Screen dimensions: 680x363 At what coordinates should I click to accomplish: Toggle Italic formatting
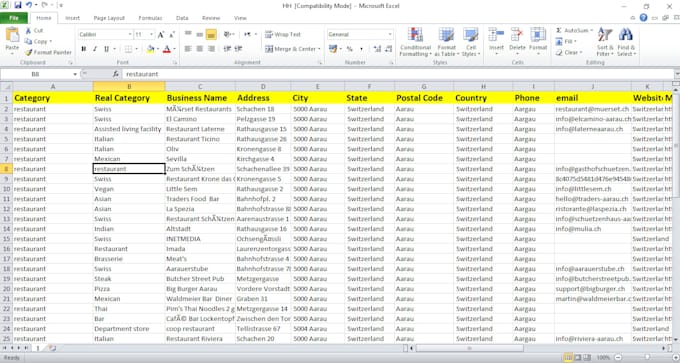pyautogui.click(x=95, y=49)
